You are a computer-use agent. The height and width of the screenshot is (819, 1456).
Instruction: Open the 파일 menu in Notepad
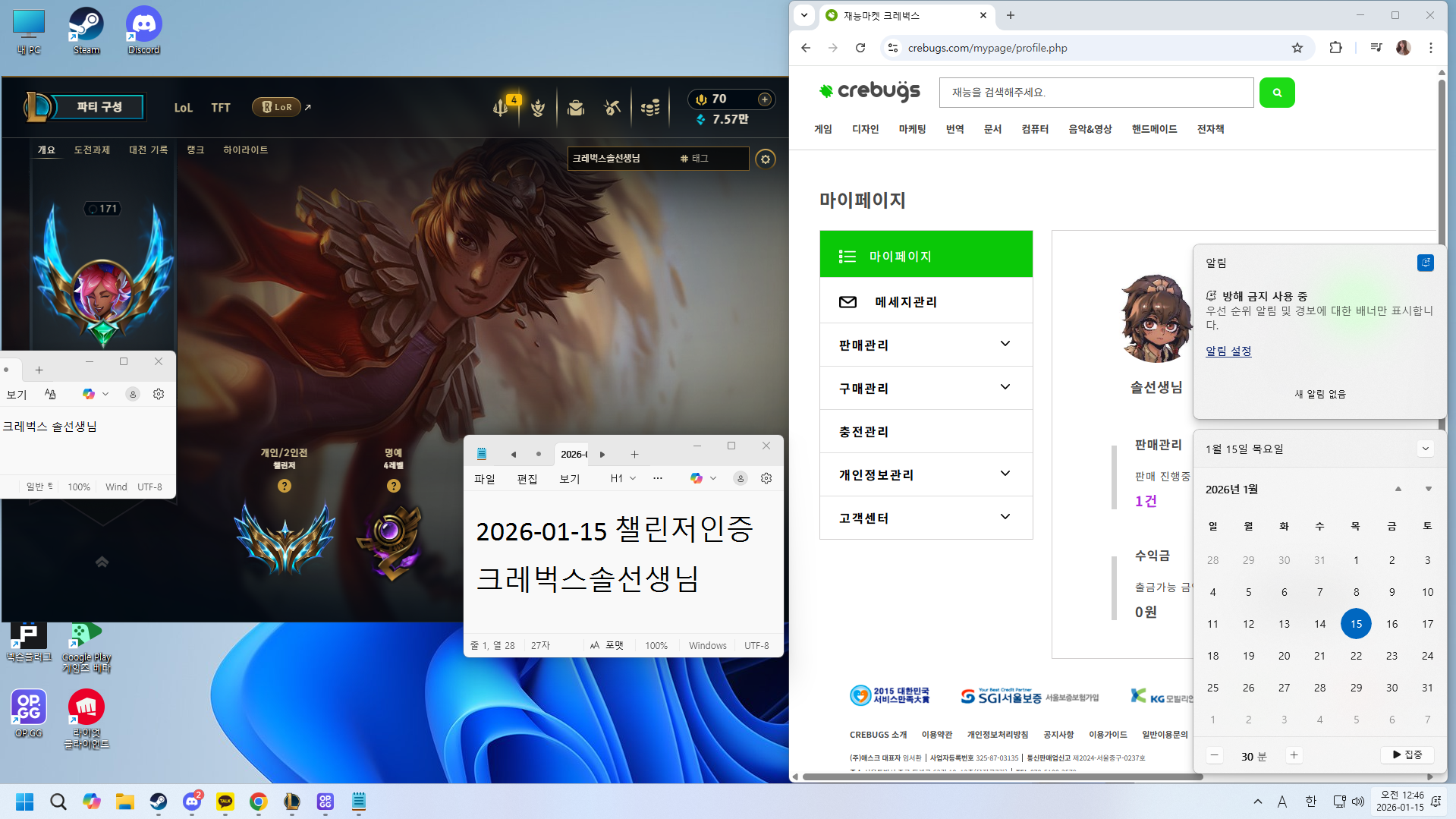(x=484, y=478)
